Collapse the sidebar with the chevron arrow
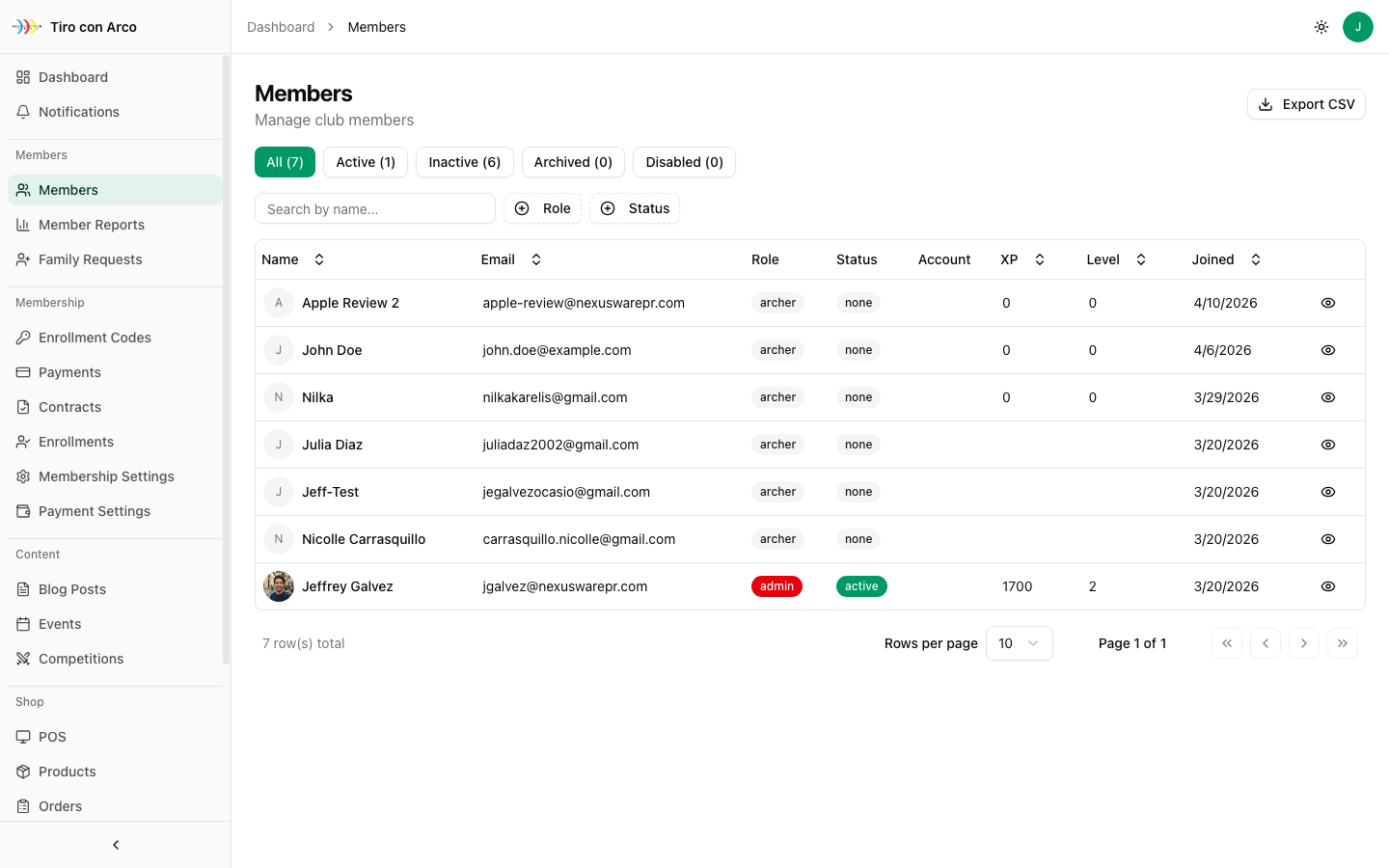This screenshot has width=1389, height=868. pos(115,845)
